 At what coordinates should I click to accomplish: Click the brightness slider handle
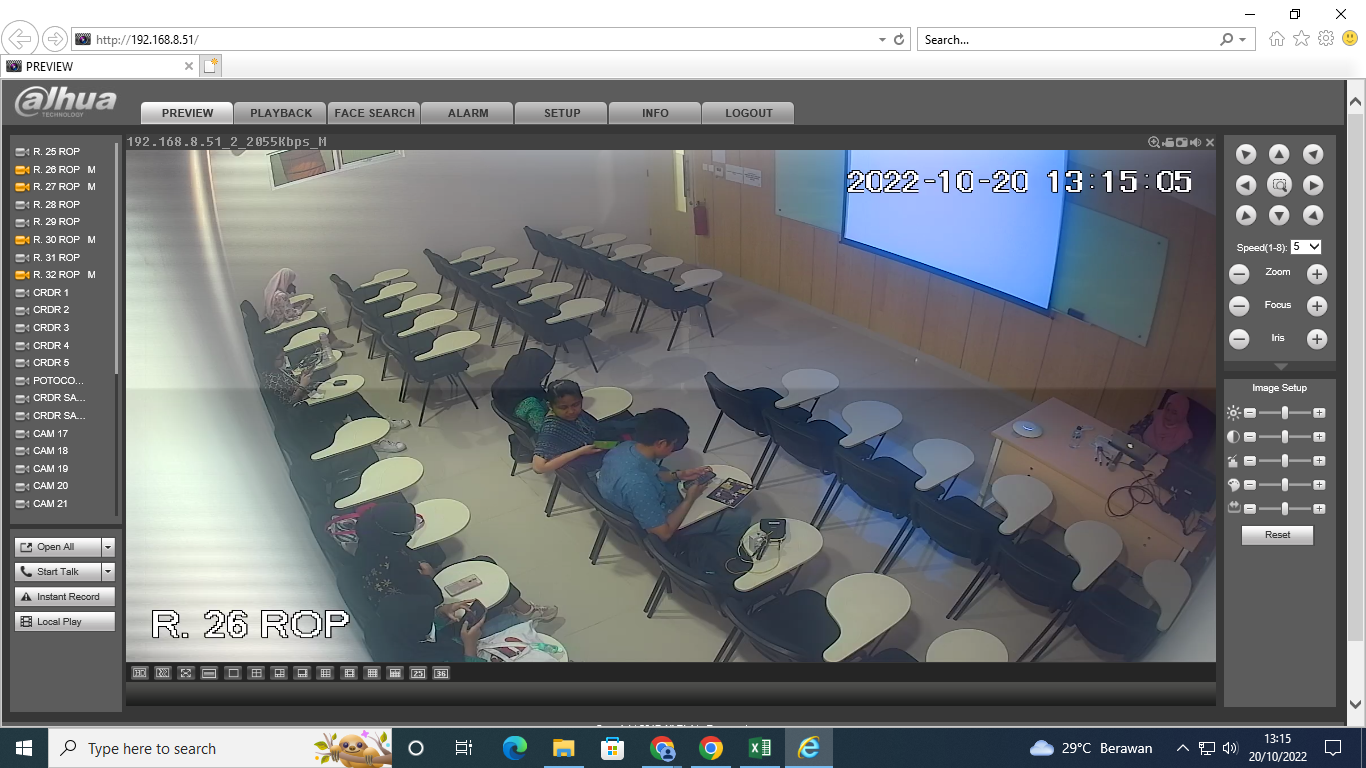(1285, 412)
